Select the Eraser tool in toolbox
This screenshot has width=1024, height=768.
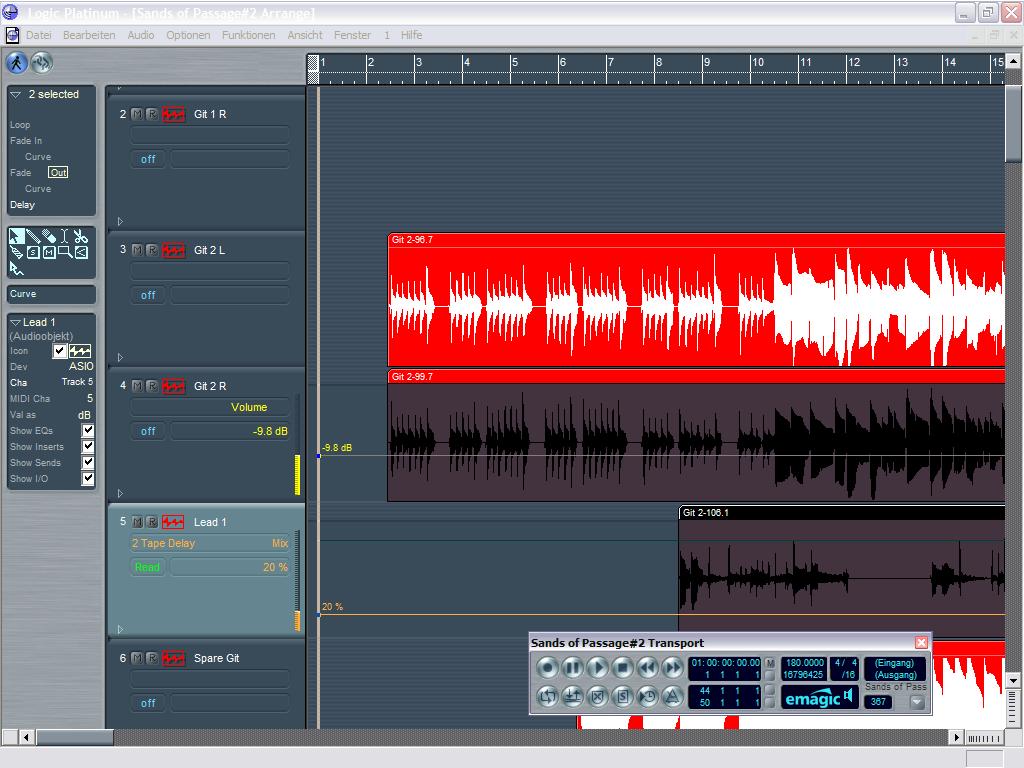coord(49,236)
